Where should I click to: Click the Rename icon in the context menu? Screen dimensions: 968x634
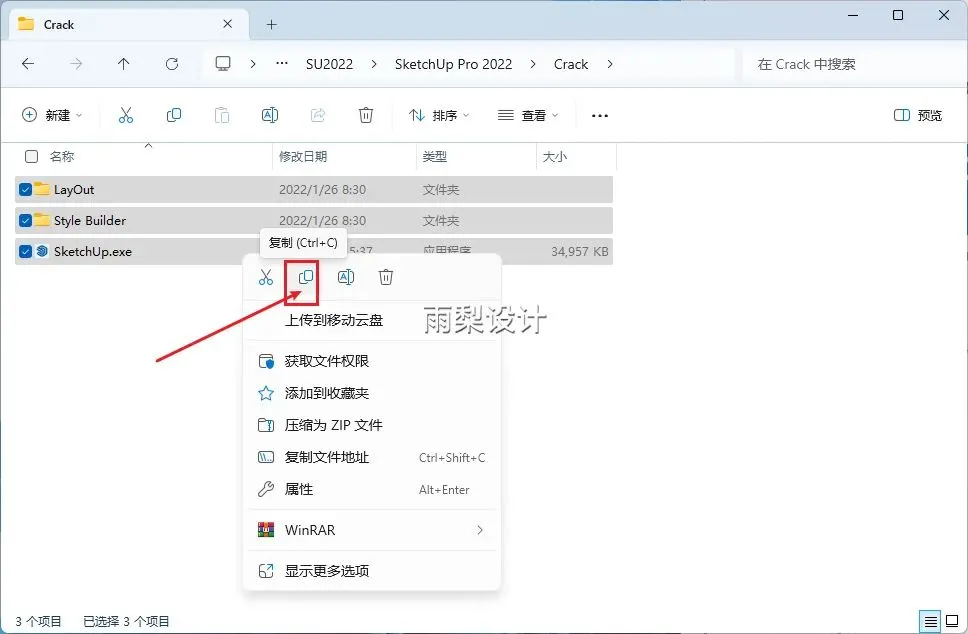346,278
